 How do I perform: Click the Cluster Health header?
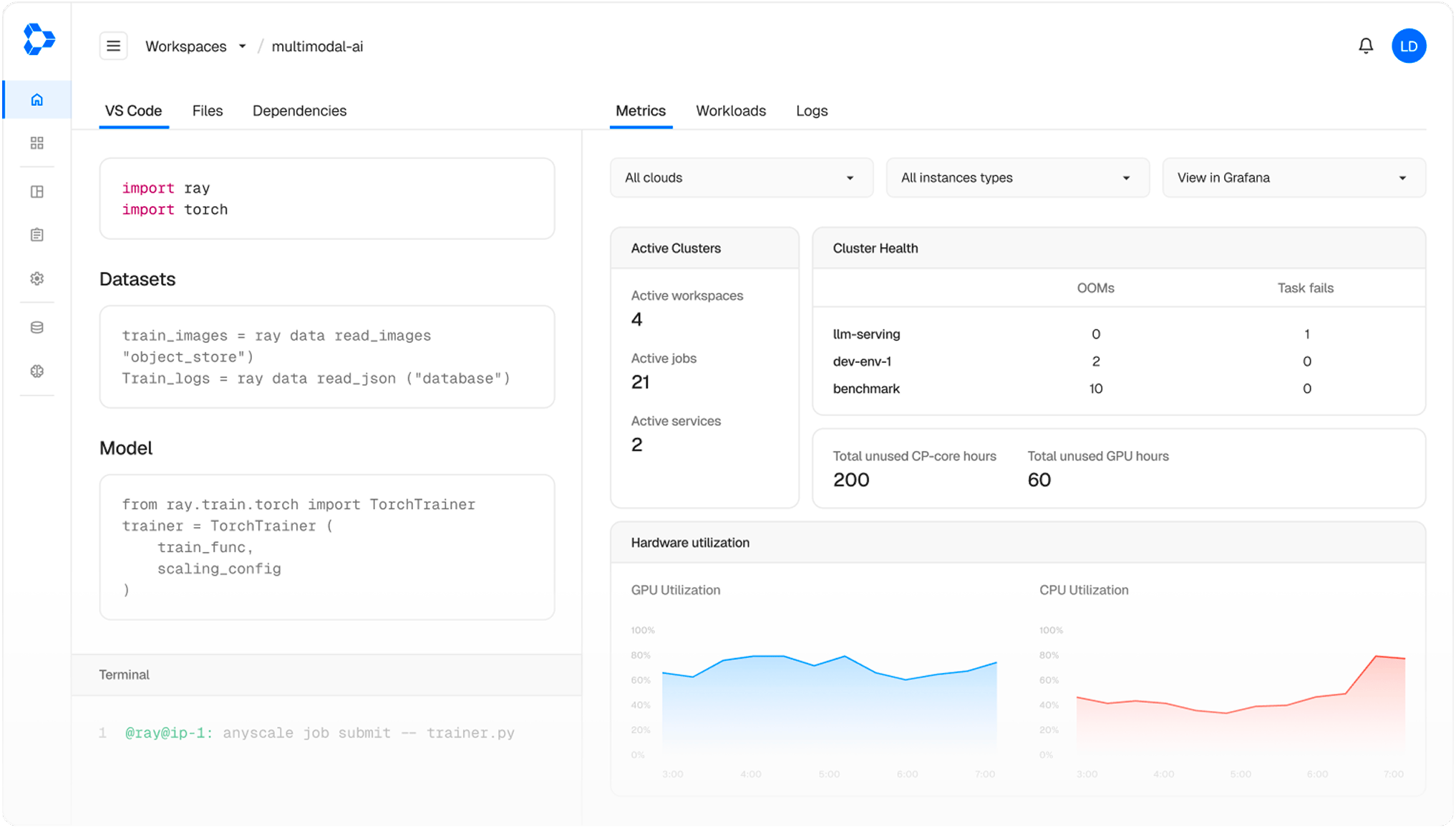pyautogui.click(x=1119, y=248)
